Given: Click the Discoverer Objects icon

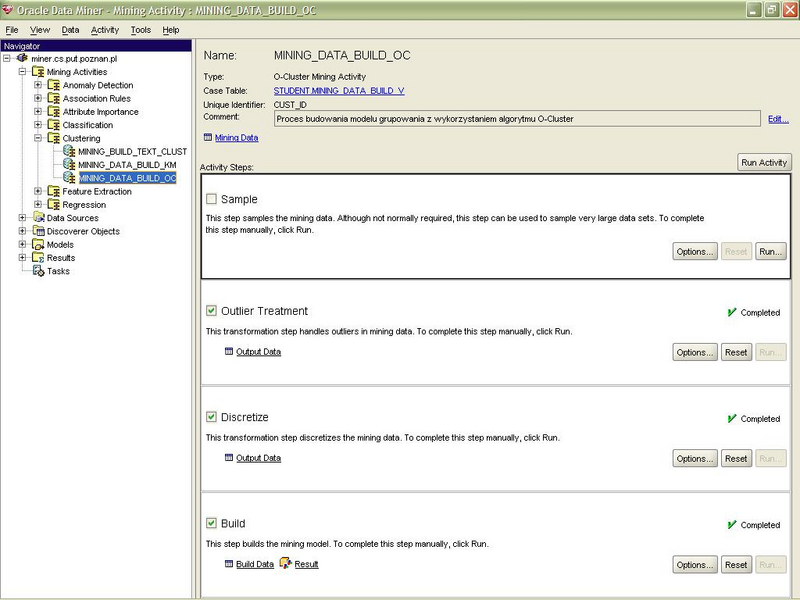Looking at the screenshot, I should point(38,231).
